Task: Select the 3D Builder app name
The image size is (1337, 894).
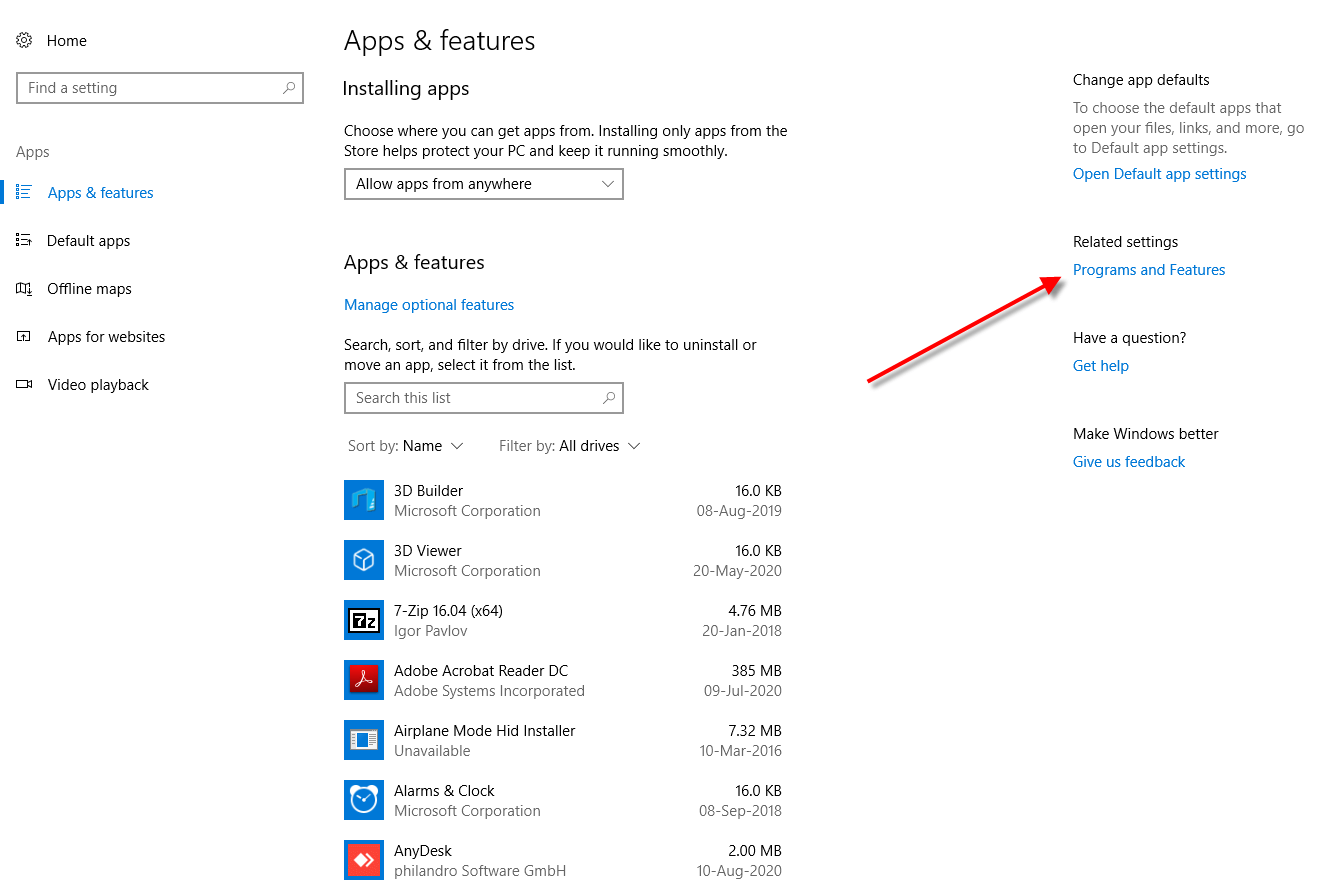Action: (x=428, y=491)
